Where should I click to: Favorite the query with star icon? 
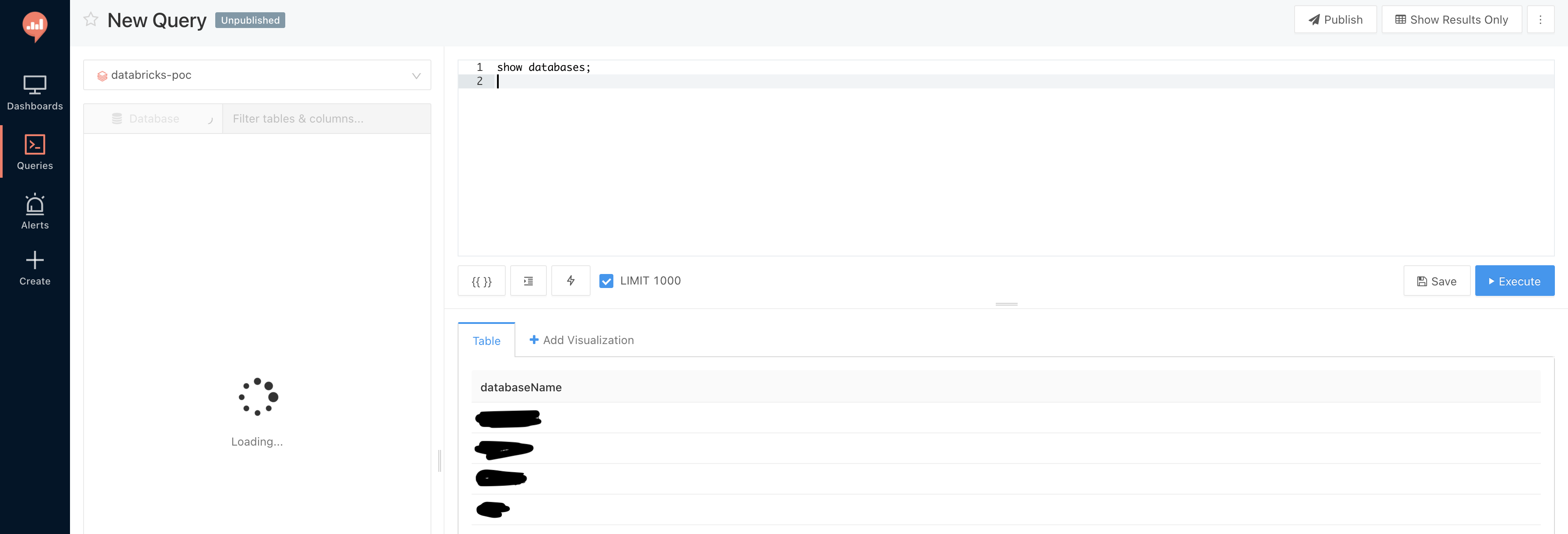(x=91, y=20)
